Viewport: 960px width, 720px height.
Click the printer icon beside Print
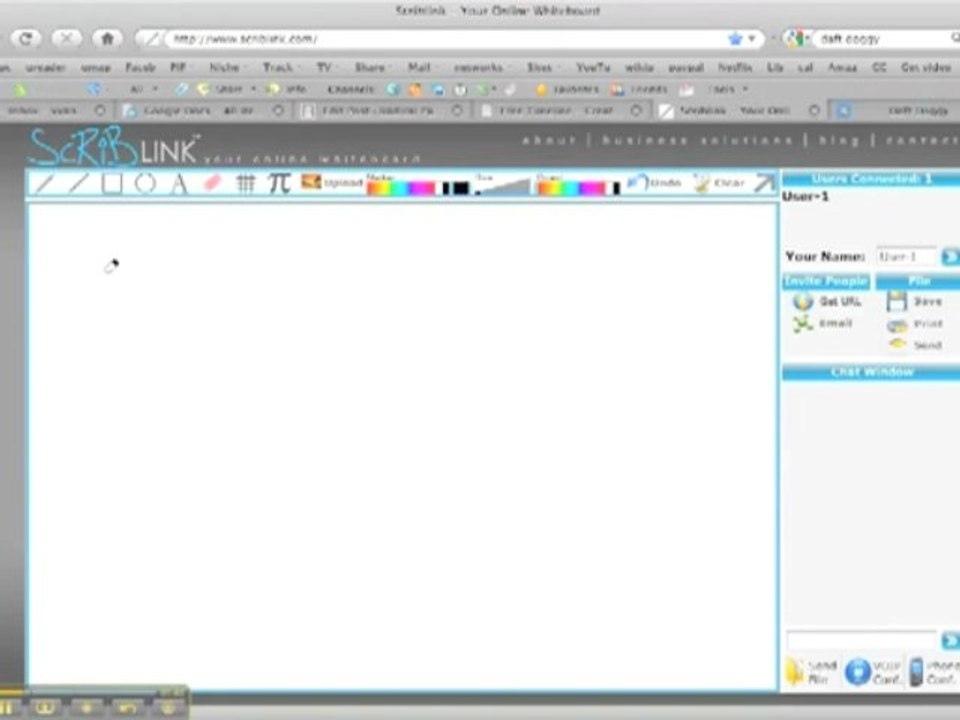[897, 324]
